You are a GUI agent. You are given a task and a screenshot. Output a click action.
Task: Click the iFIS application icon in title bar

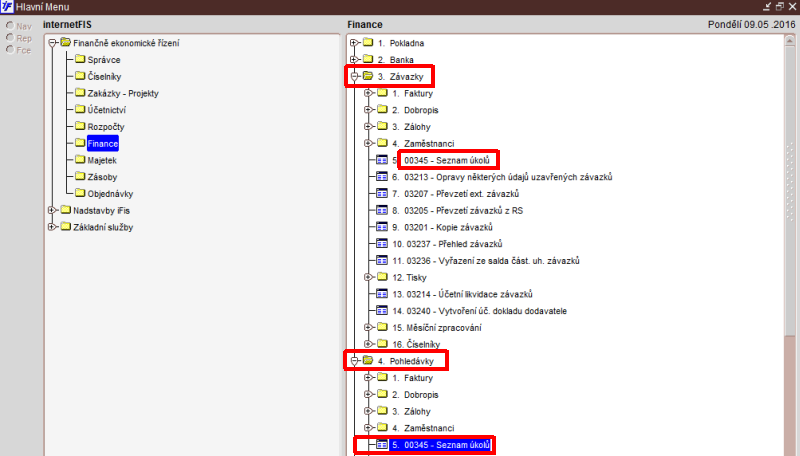point(7,7)
